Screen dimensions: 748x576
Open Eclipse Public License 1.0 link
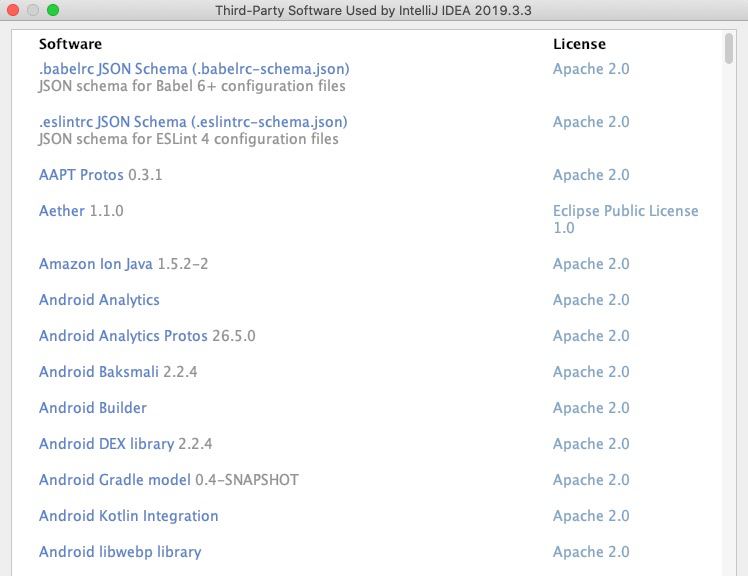(x=625, y=219)
